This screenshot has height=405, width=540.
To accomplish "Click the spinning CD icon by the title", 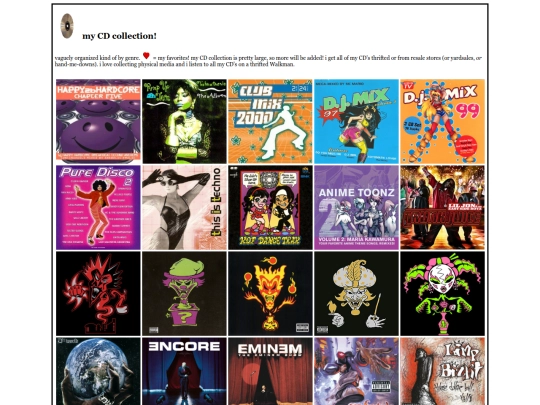I will point(67,26).
